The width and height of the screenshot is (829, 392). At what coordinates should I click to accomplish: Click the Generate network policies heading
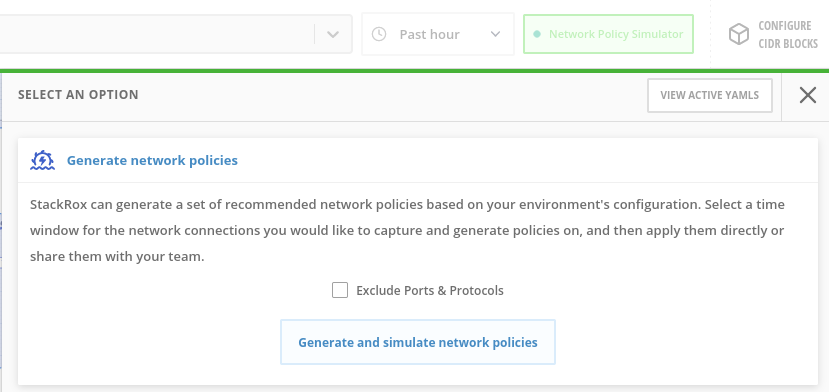pos(152,160)
